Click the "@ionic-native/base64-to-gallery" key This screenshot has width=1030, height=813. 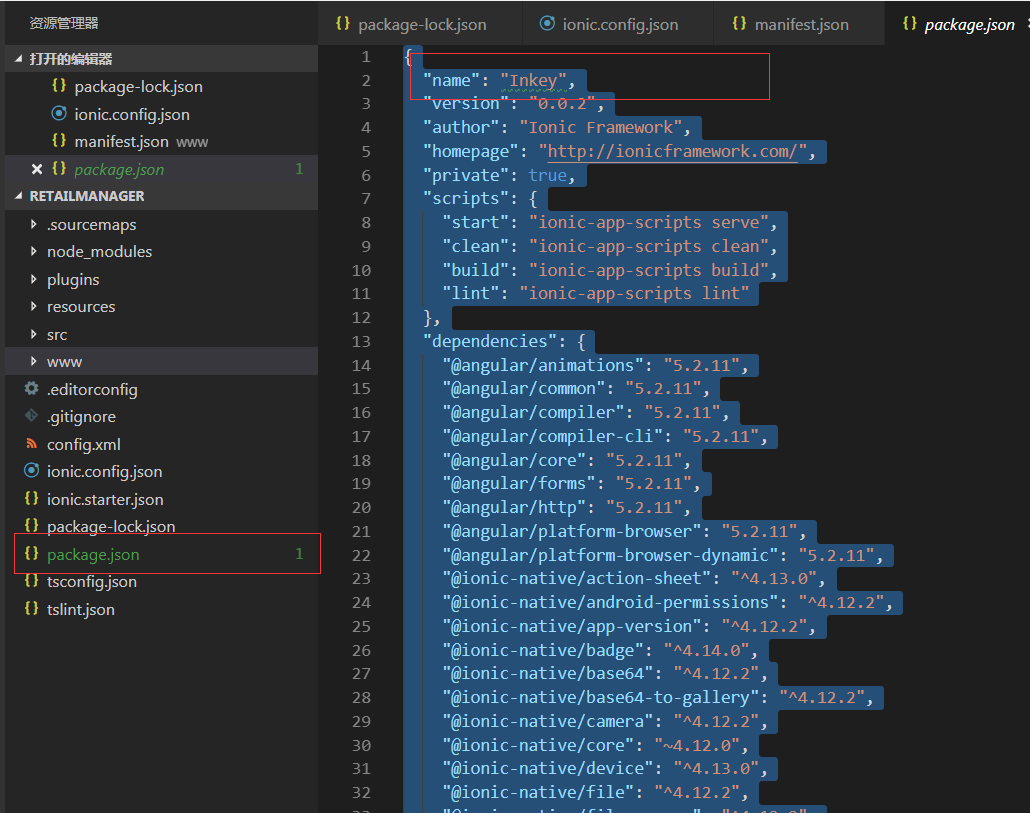coord(600,697)
